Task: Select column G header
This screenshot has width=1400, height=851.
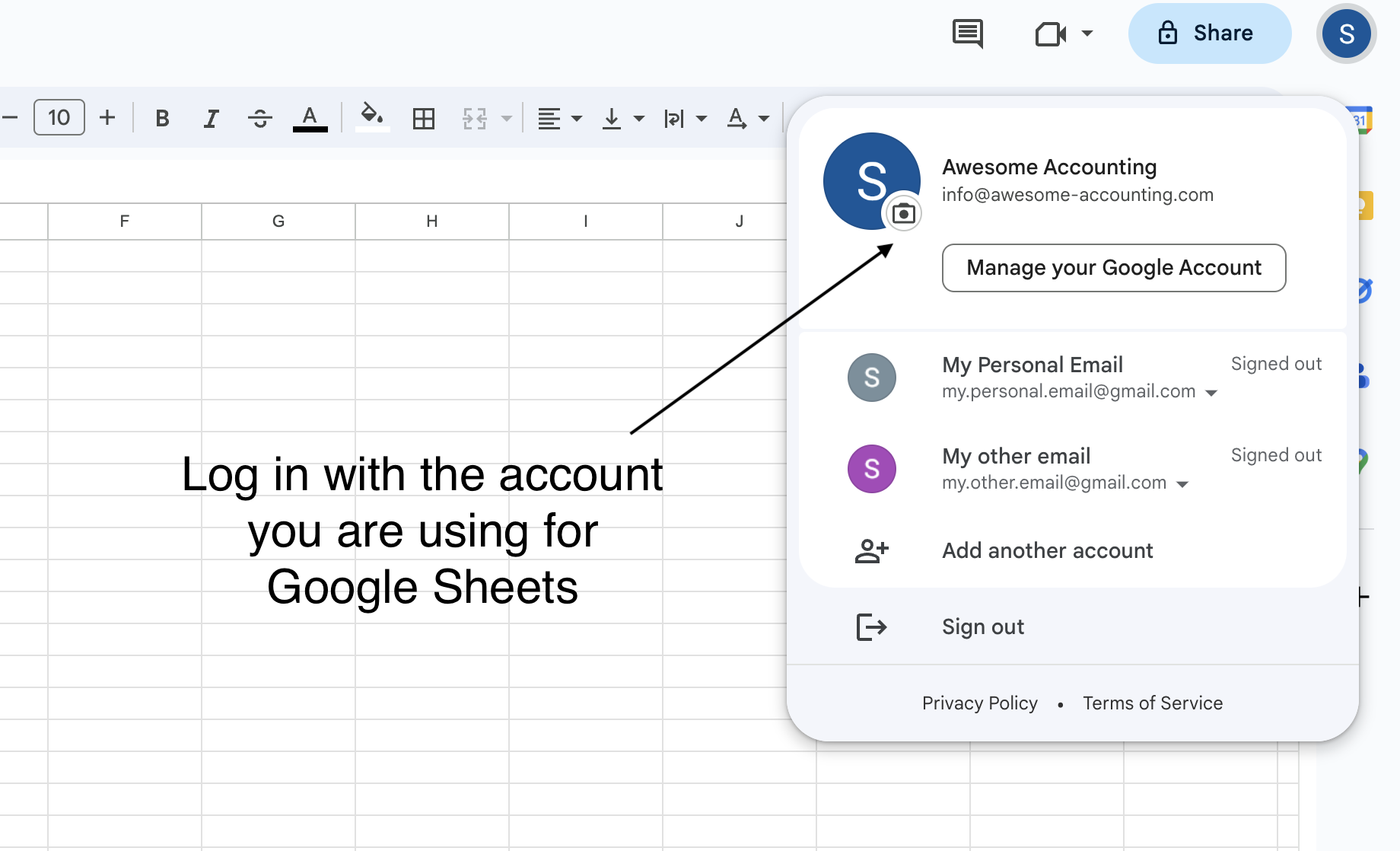Action: (x=278, y=222)
